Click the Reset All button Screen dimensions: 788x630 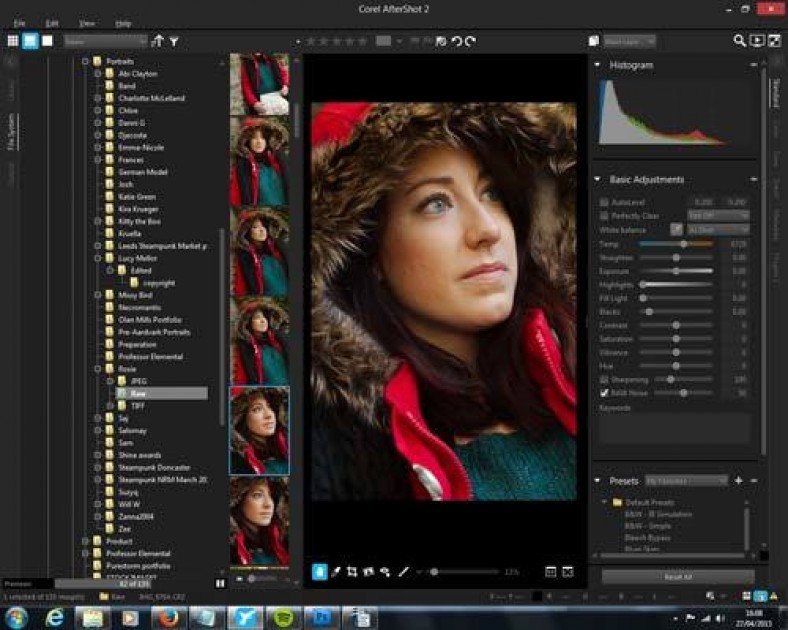click(678, 577)
